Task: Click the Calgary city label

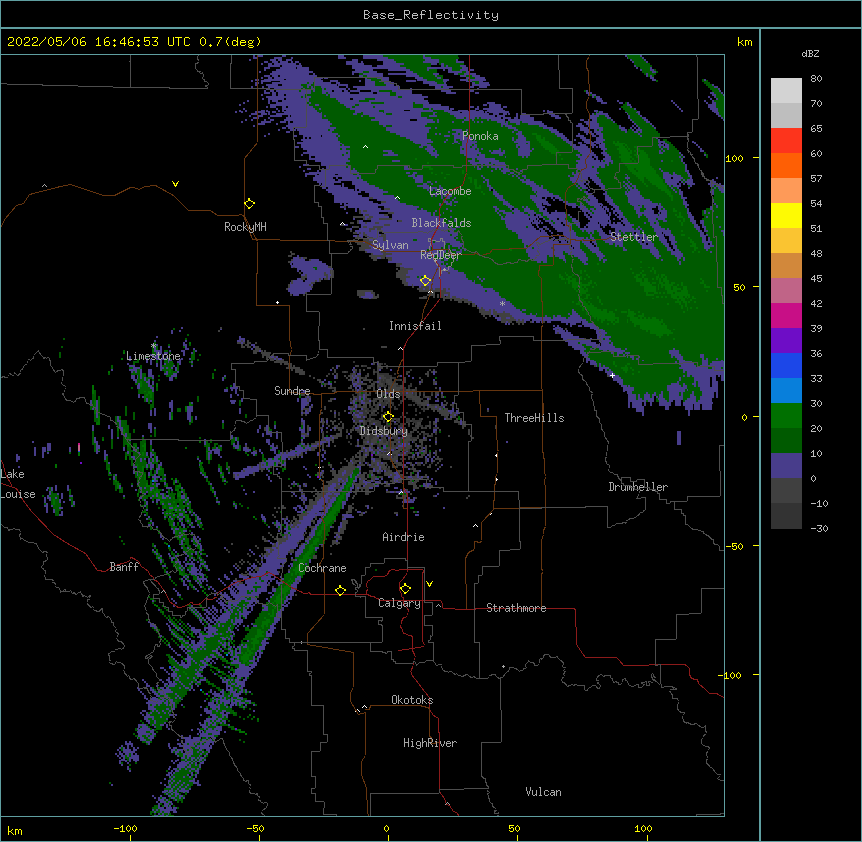Action: pyautogui.click(x=399, y=603)
